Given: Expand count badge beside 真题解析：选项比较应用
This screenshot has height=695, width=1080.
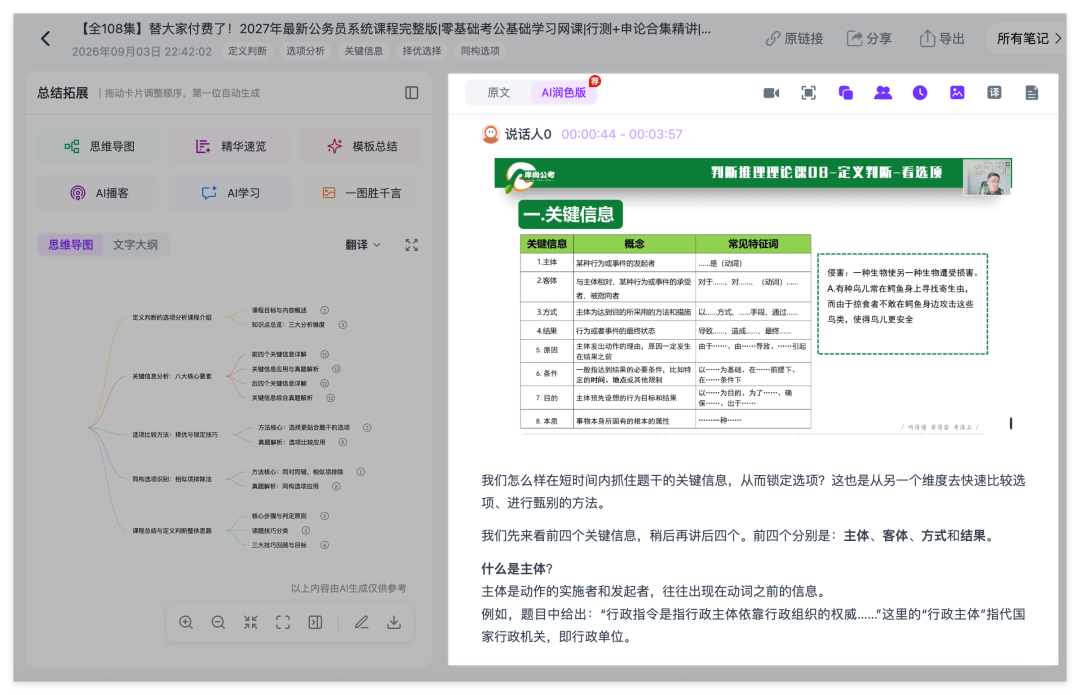Looking at the screenshot, I should pos(342,442).
